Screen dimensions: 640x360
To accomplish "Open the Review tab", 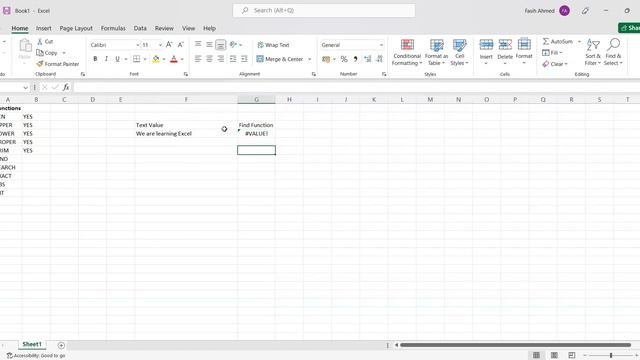I will (164, 28).
